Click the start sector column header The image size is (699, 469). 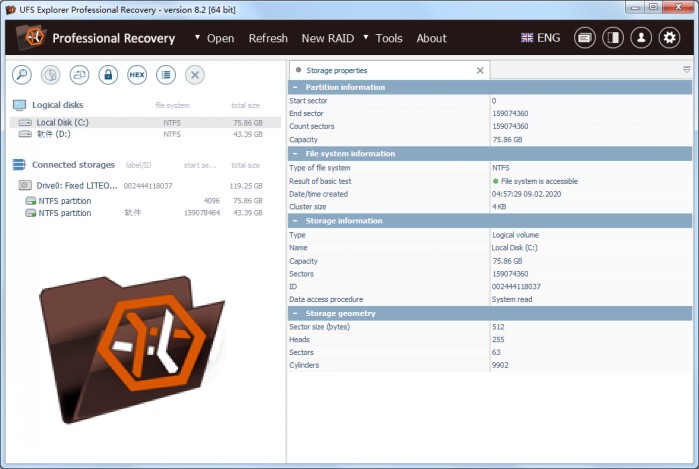click(200, 165)
